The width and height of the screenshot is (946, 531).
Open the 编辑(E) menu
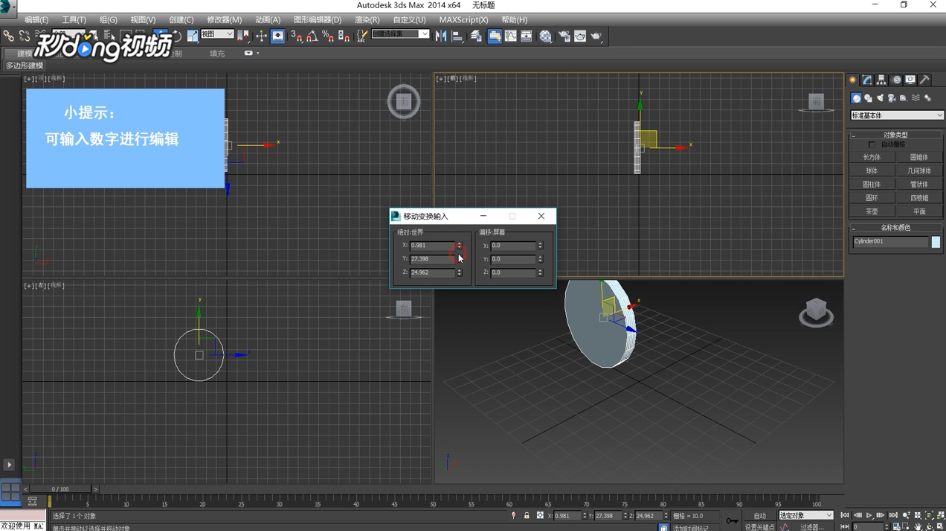[36, 19]
